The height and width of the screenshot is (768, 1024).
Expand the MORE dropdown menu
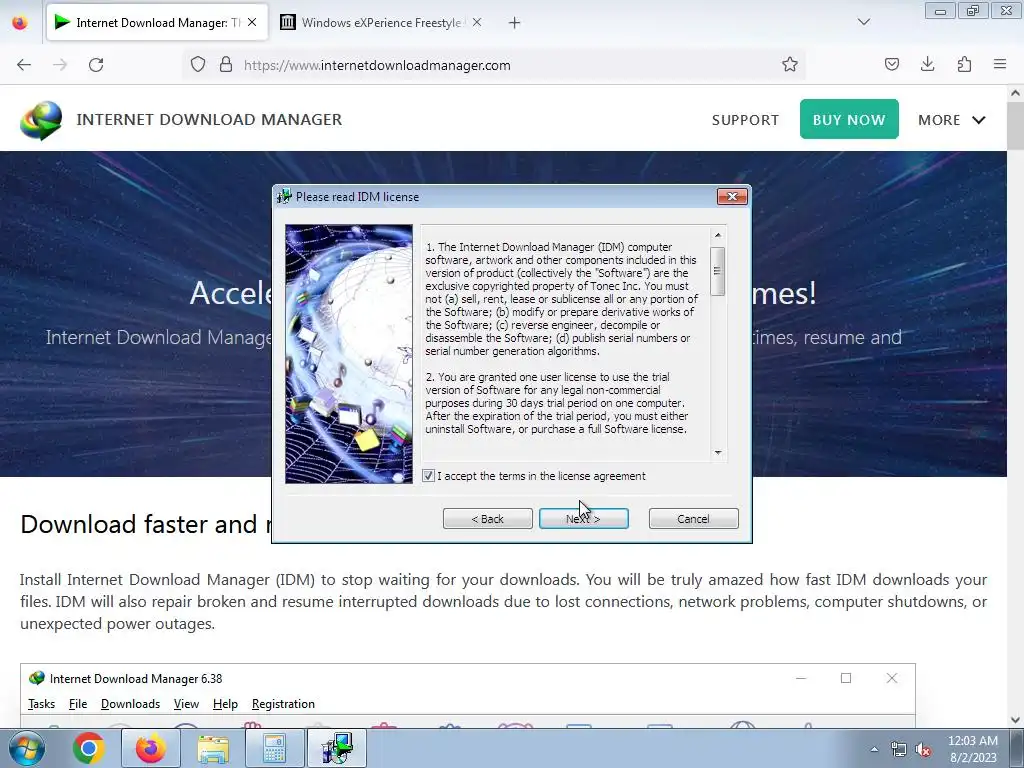952,120
